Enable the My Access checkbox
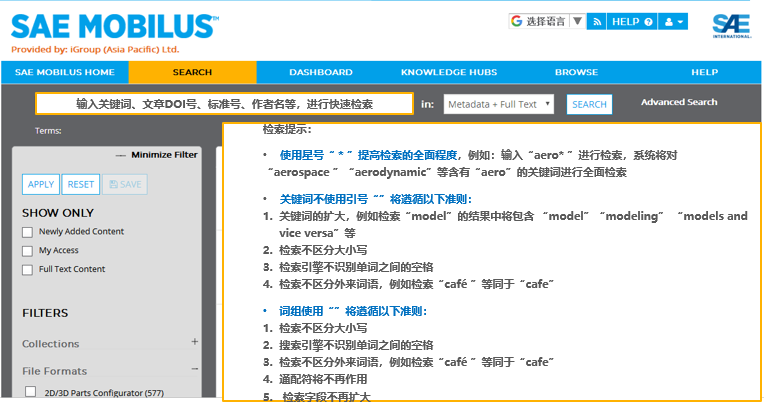This screenshot has width=764, height=404. [x=29, y=251]
